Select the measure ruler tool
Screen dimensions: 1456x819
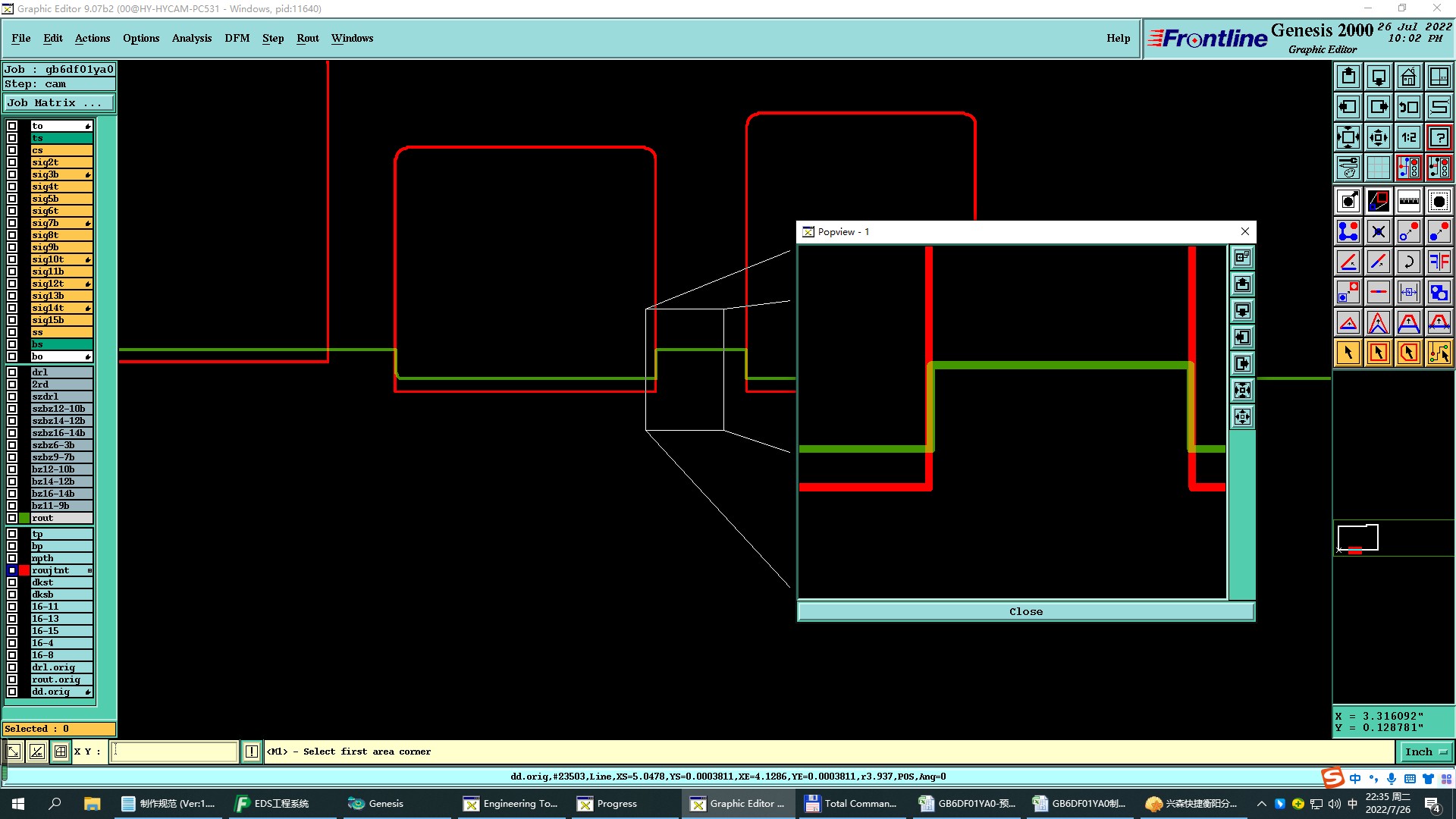(x=1408, y=201)
